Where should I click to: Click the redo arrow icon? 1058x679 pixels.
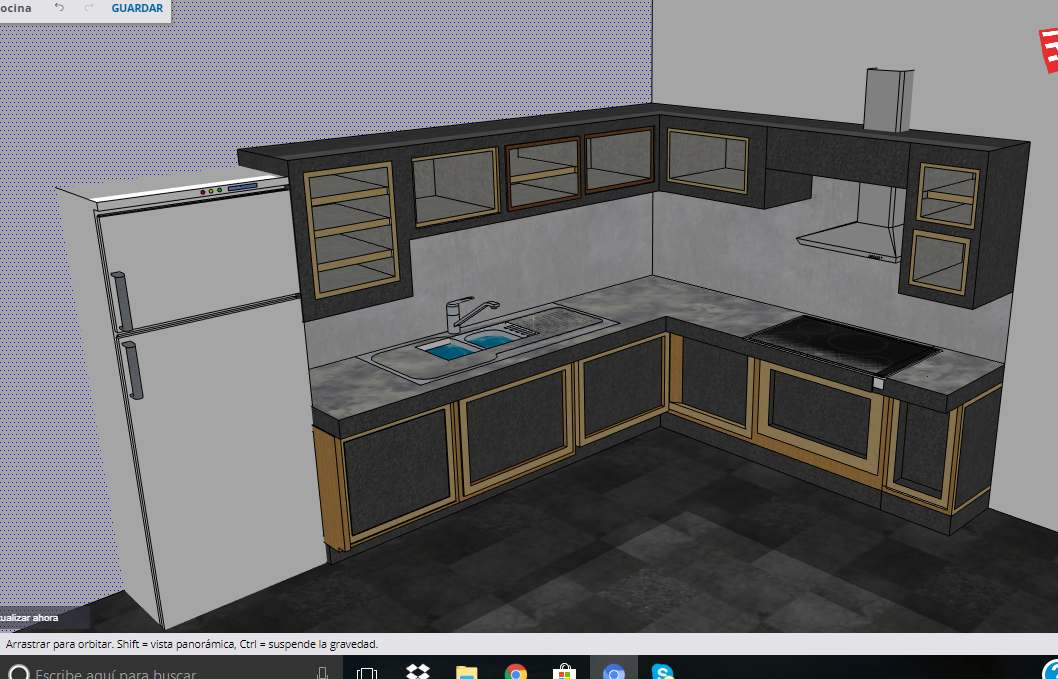89,8
